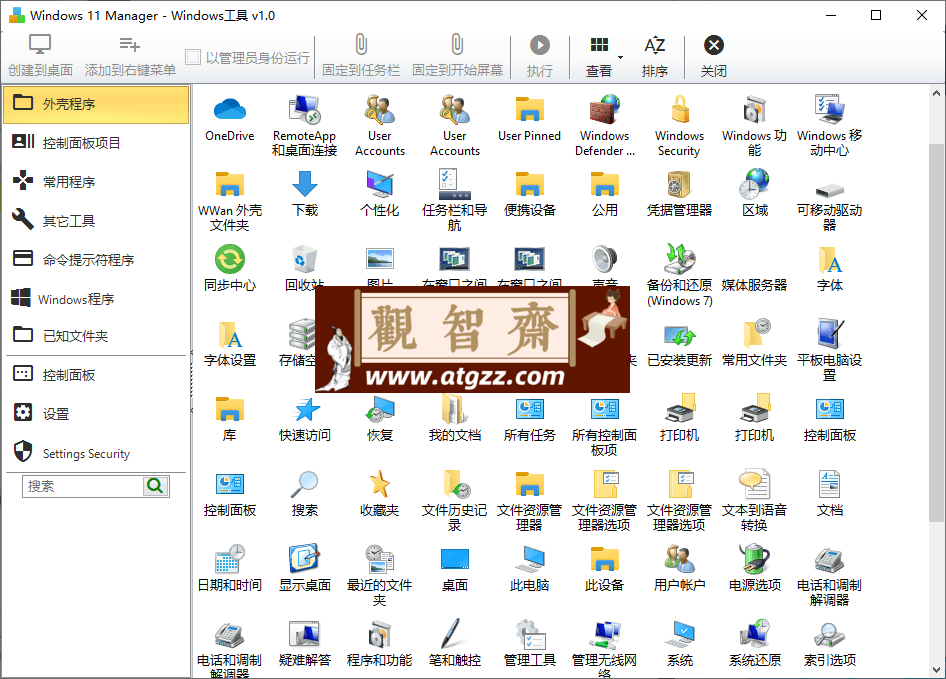Click 固定到开始屏幕 toolbar button
Viewport: 946px width, 679px height.
(x=457, y=57)
